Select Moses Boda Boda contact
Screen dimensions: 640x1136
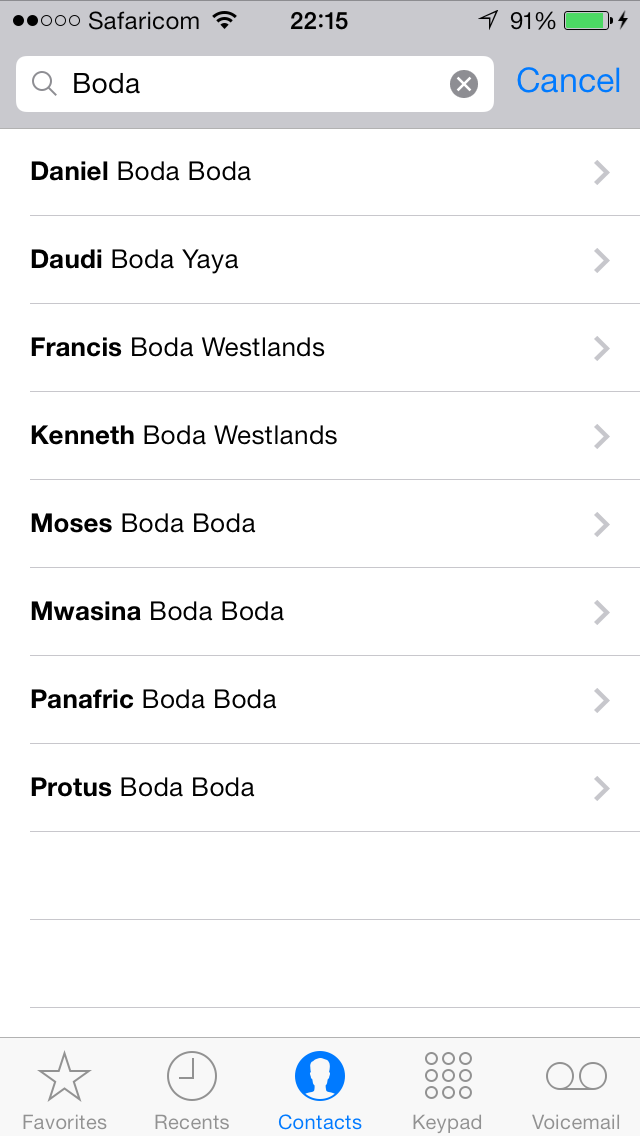143,524
